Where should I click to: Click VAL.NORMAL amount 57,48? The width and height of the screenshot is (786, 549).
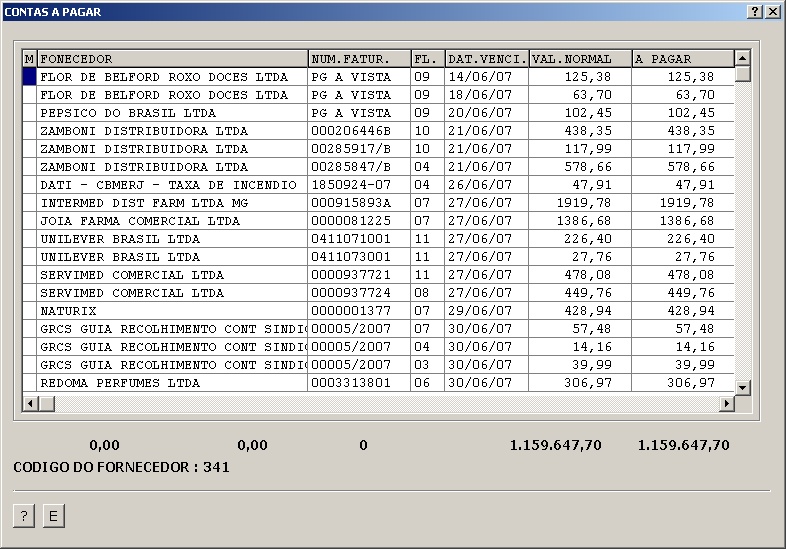[x=593, y=329]
